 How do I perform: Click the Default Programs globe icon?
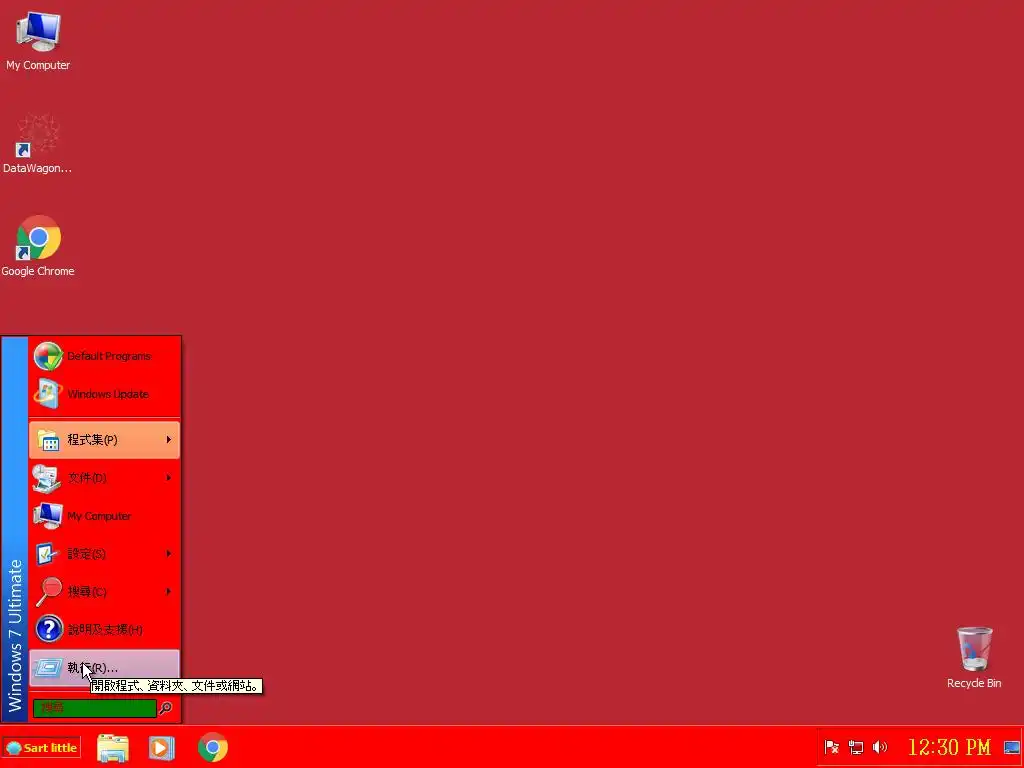tap(48, 356)
